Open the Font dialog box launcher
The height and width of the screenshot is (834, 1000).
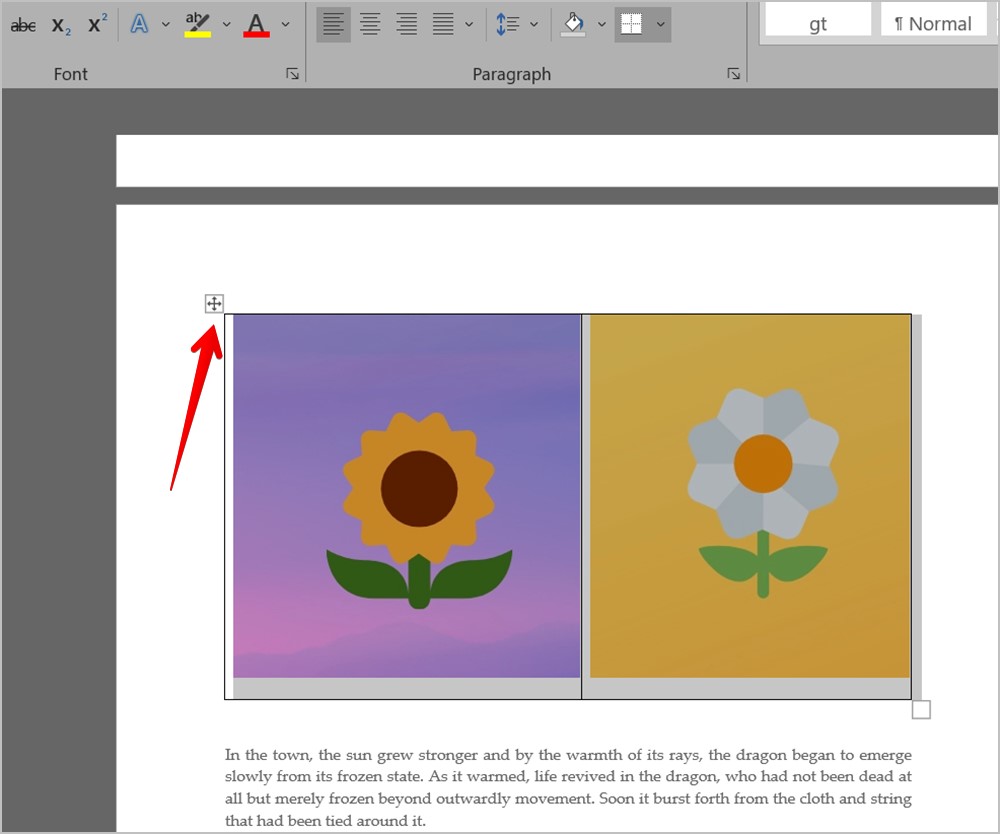(292, 73)
